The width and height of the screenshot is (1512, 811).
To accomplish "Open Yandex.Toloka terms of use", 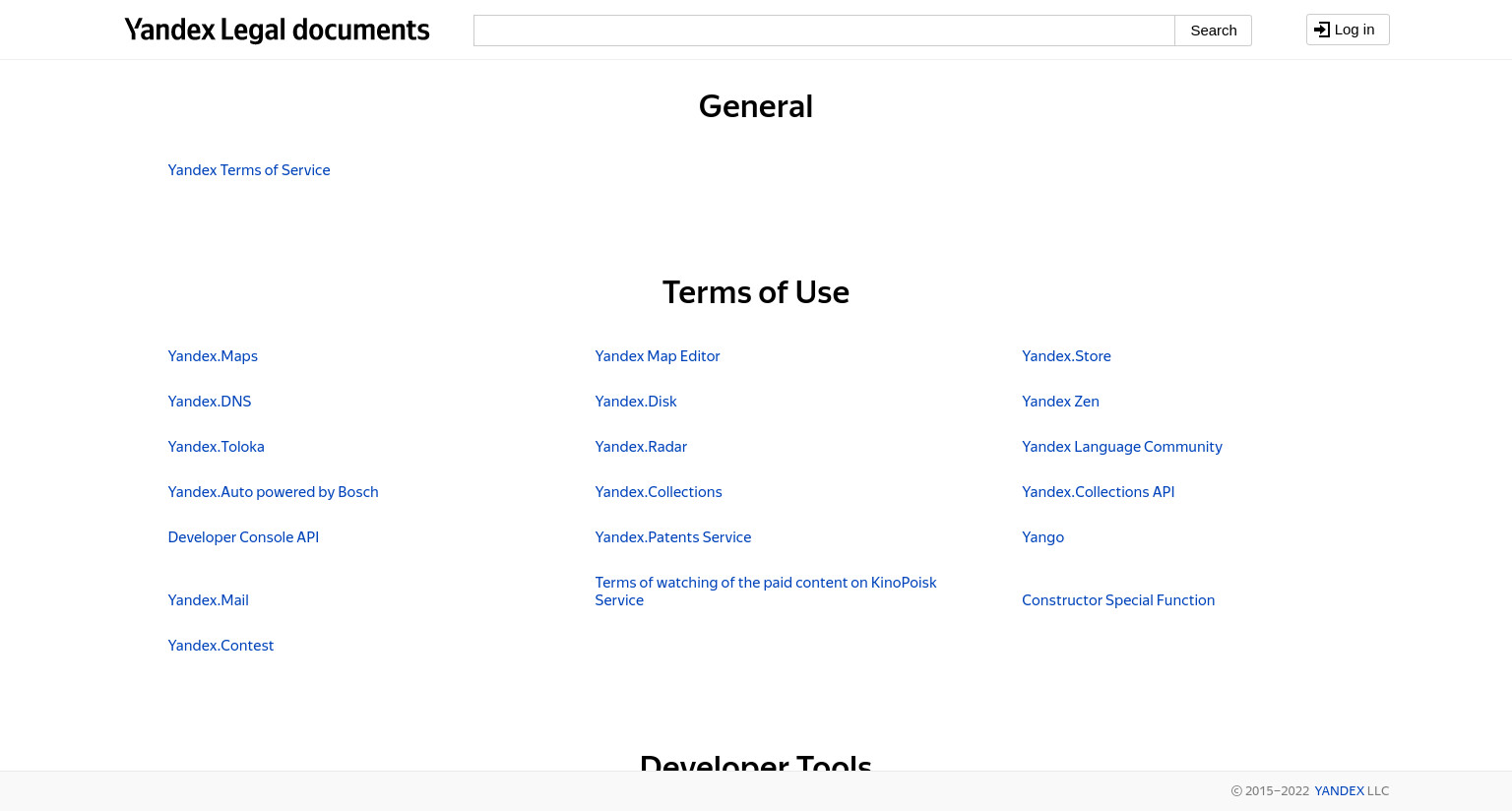I will tap(217, 447).
